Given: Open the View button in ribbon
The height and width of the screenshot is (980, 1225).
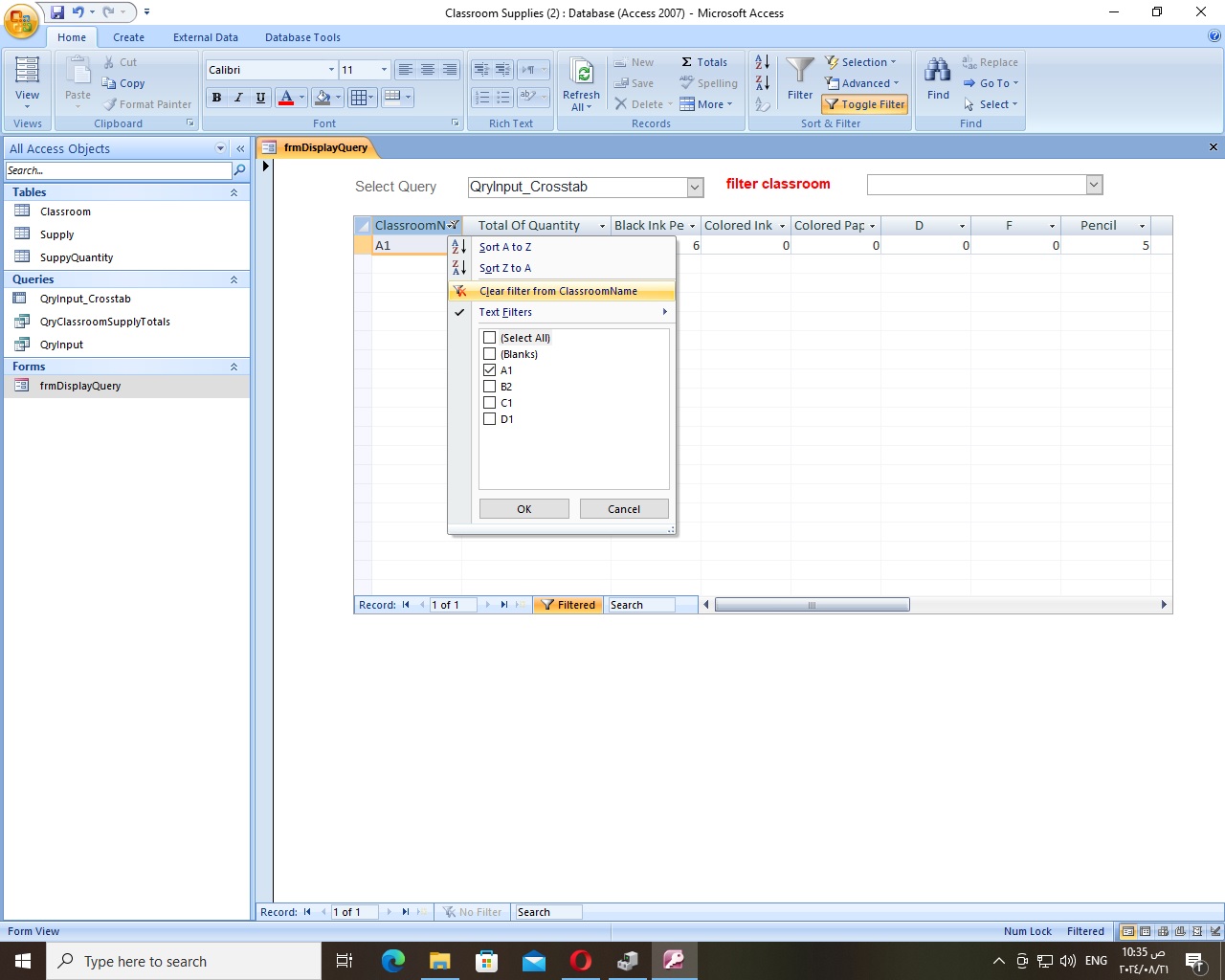Looking at the screenshot, I should coord(28,81).
